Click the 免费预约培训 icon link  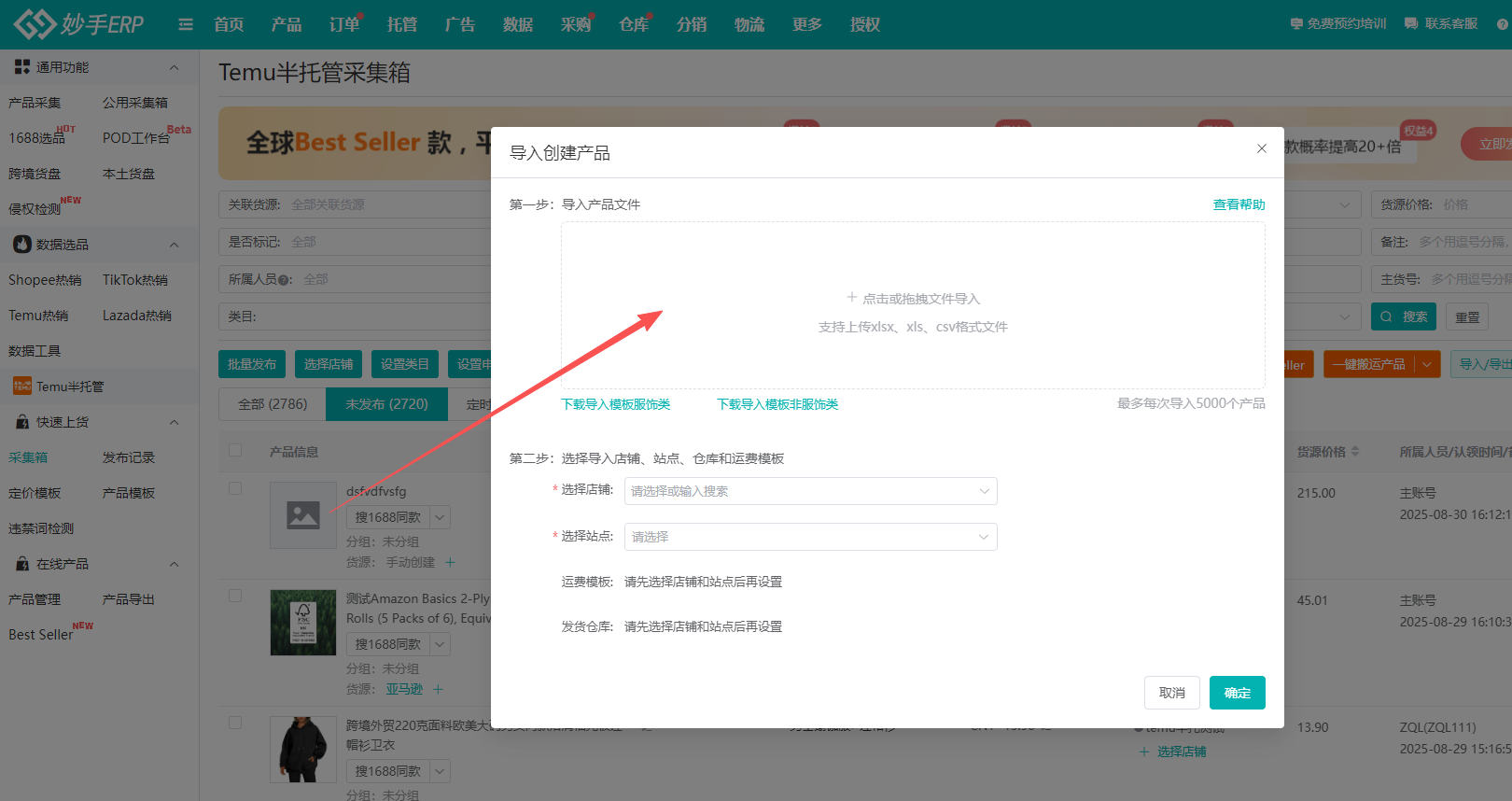tap(1296, 24)
